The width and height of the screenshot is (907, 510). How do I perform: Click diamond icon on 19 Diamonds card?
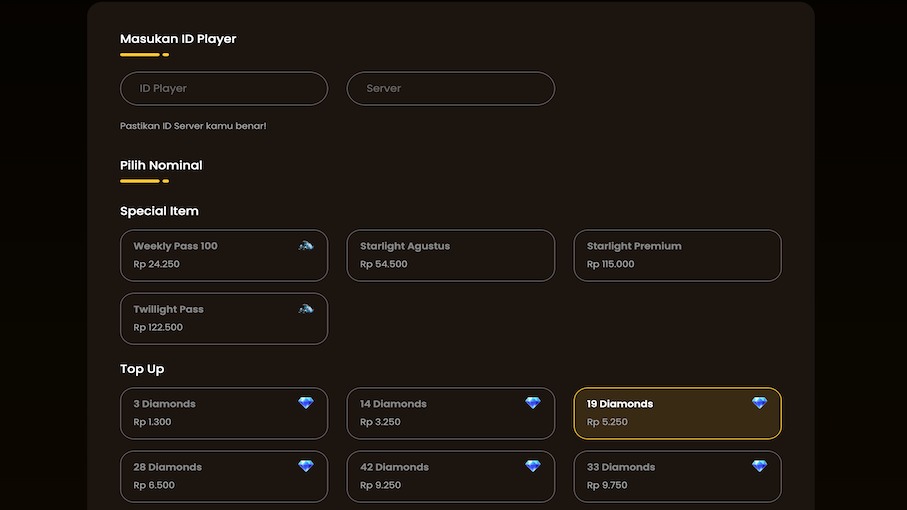click(x=760, y=403)
